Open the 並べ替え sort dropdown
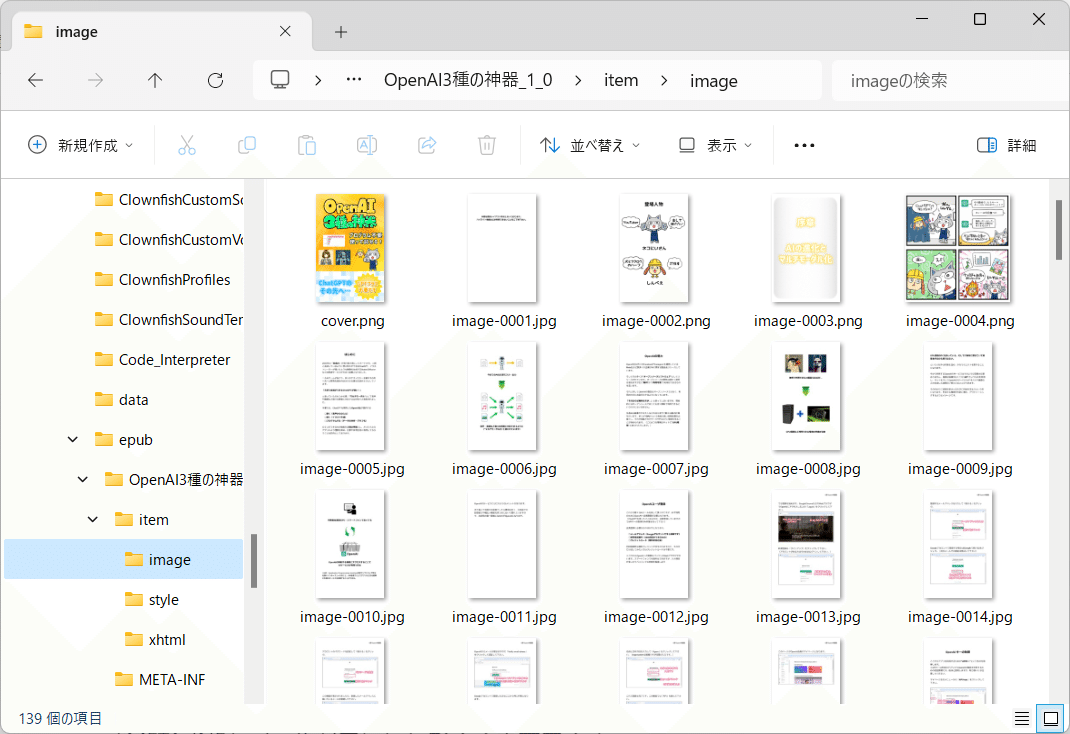The width and height of the screenshot is (1070, 734). click(x=590, y=145)
